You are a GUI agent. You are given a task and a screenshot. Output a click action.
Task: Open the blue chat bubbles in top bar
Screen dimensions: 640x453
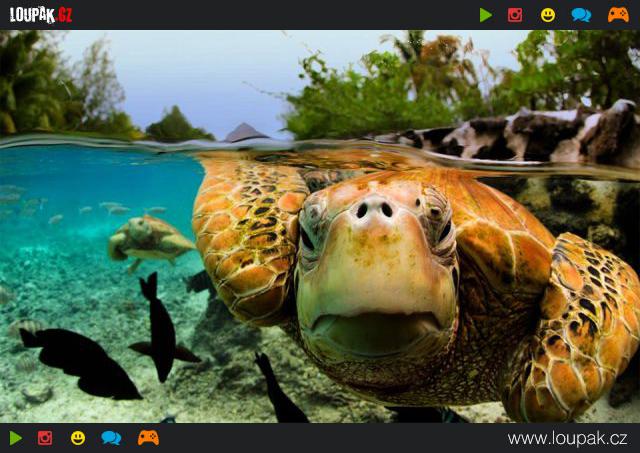581,15
